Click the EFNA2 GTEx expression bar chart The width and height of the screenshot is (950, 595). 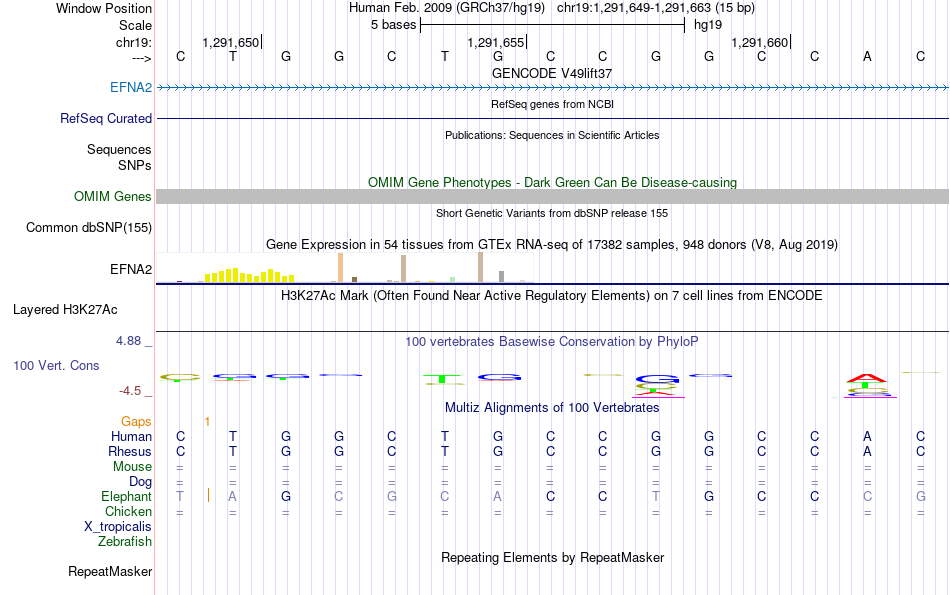pyautogui.click(x=345, y=267)
